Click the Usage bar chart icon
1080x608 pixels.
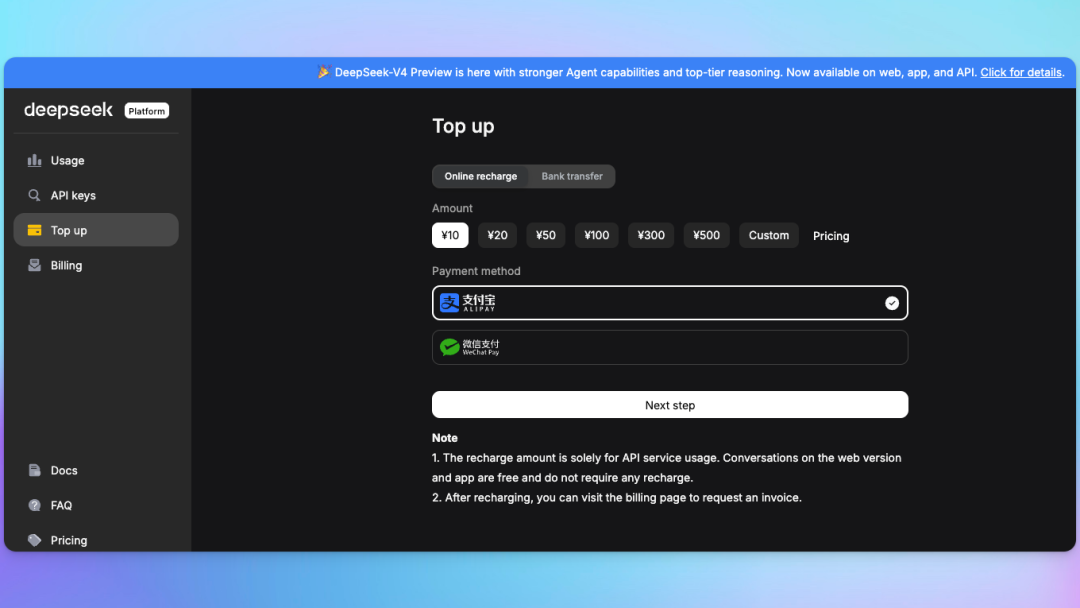35,160
